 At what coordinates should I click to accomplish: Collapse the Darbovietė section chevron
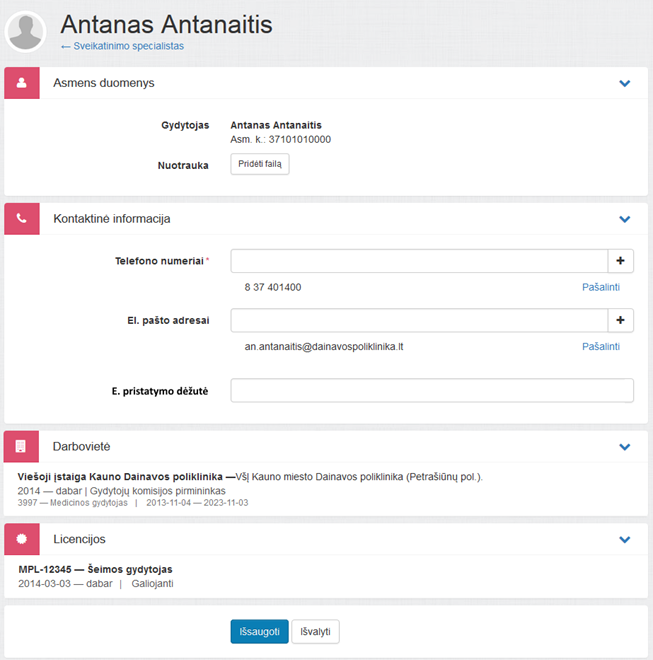point(625,447)
